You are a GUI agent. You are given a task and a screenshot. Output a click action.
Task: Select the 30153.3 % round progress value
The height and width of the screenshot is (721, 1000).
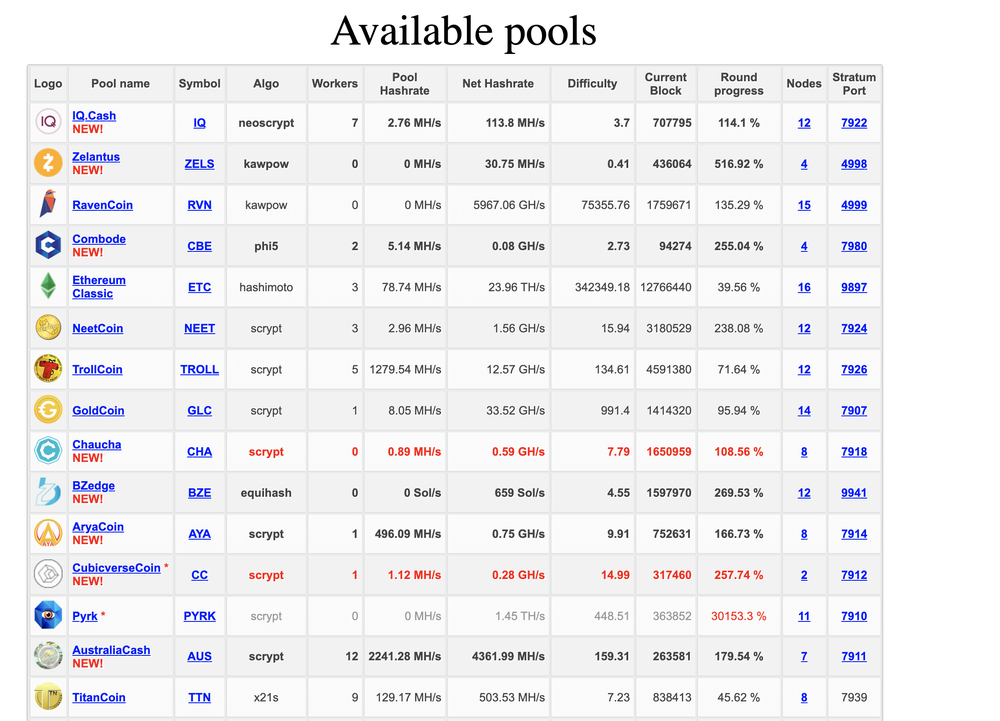point(739,616)
